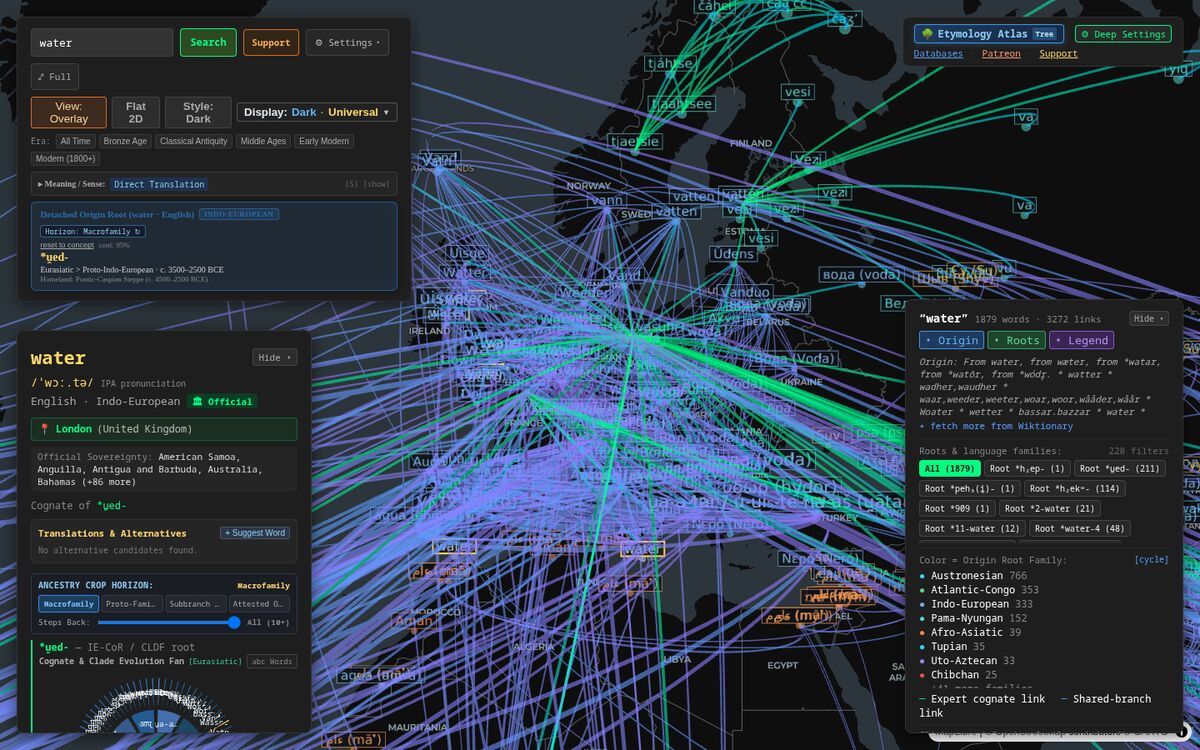Image resolution: width=1200 pixels, height=750 pixels.
Task: Expand the Meaning / Sense section
Action: pos(214,184)
